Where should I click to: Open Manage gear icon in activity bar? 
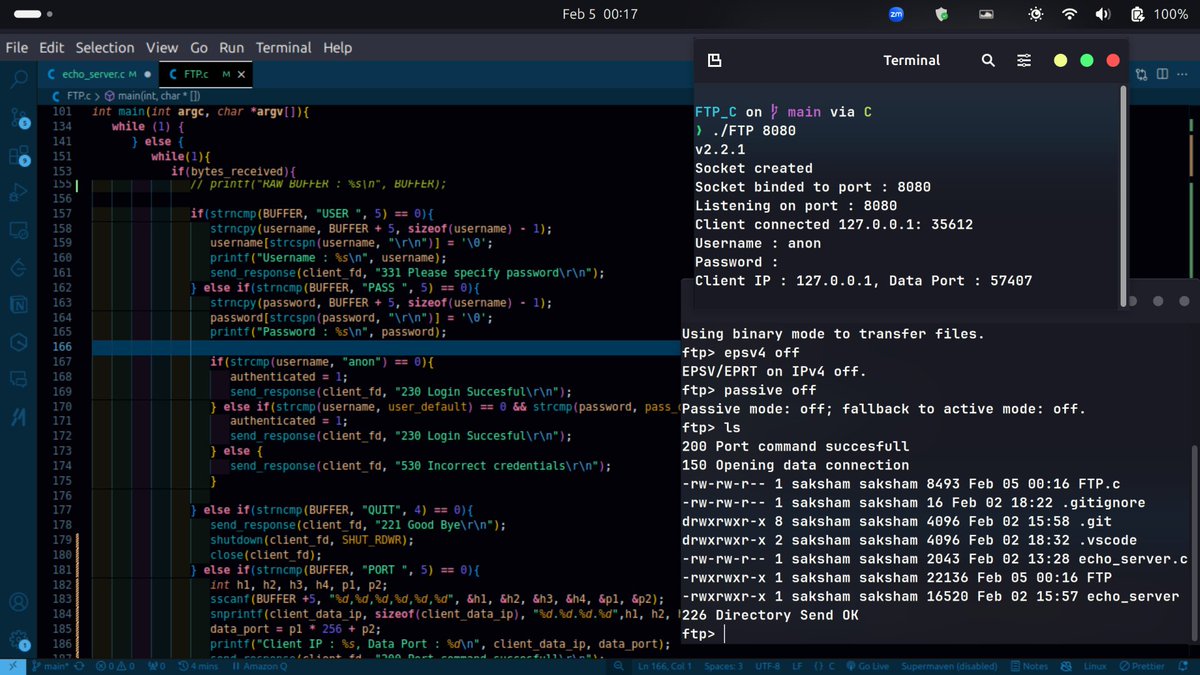coord(18,639)
